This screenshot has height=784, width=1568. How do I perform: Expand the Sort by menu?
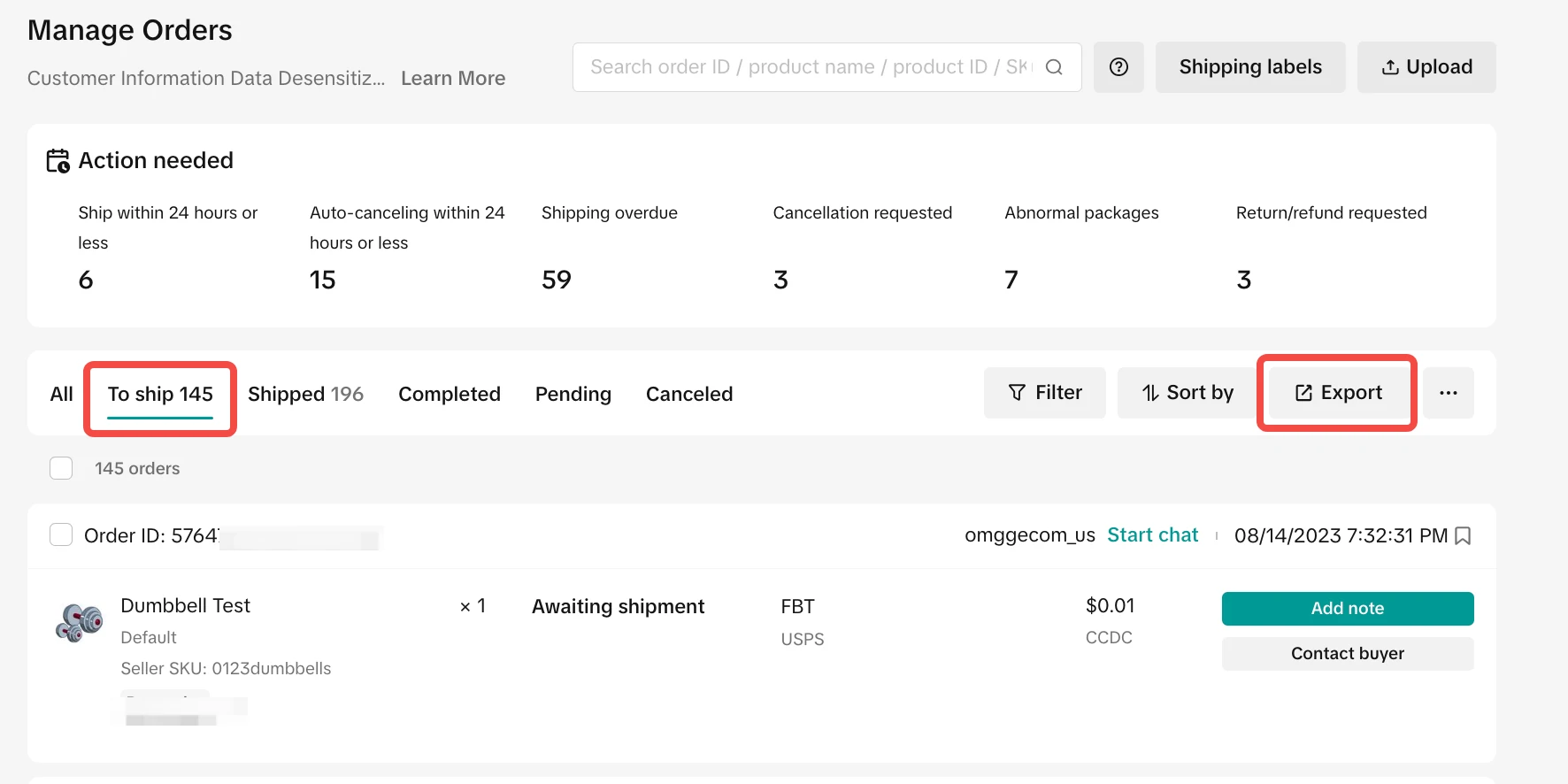point(1188,393)
